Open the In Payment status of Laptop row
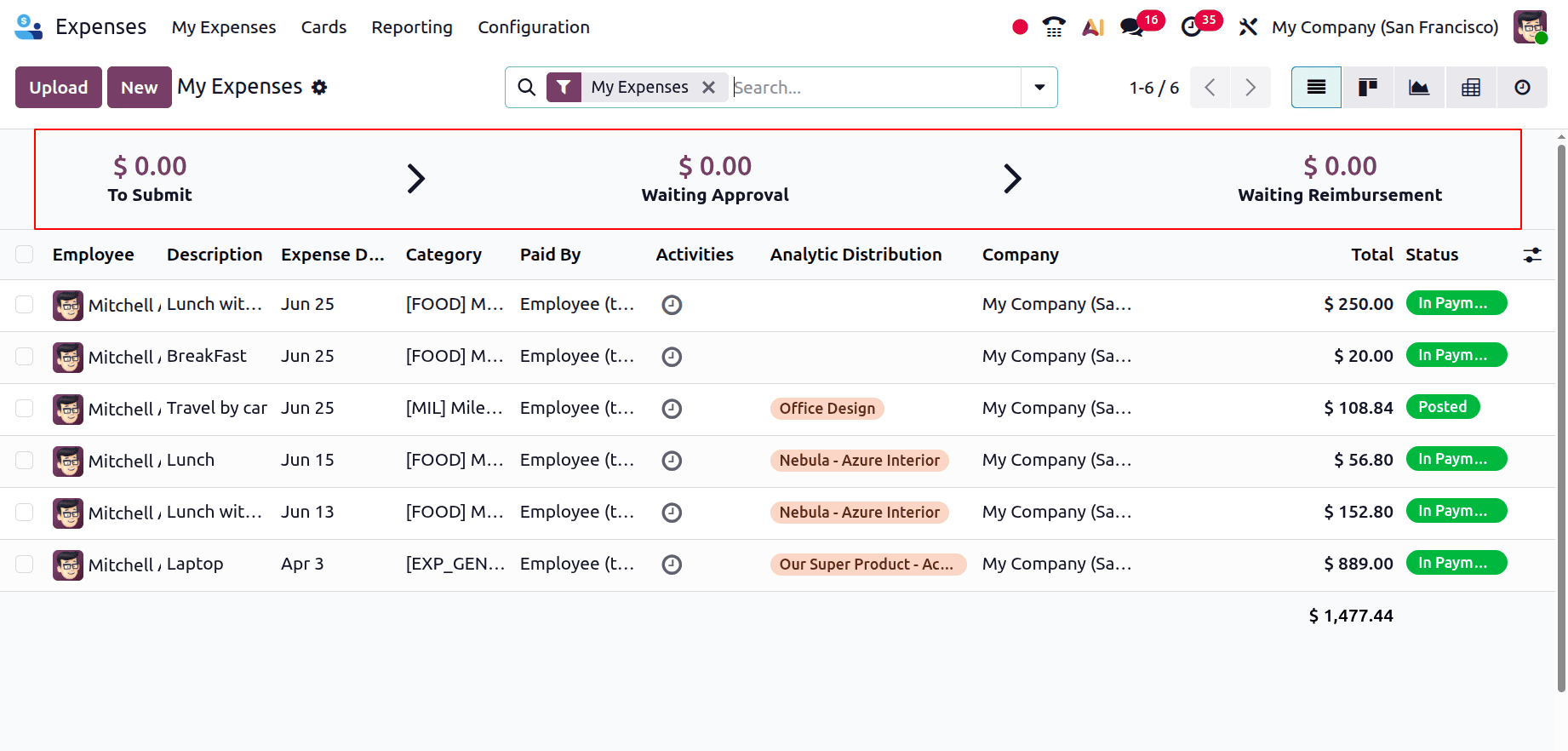The image size is (1568, 751). tap(1456, 563)
